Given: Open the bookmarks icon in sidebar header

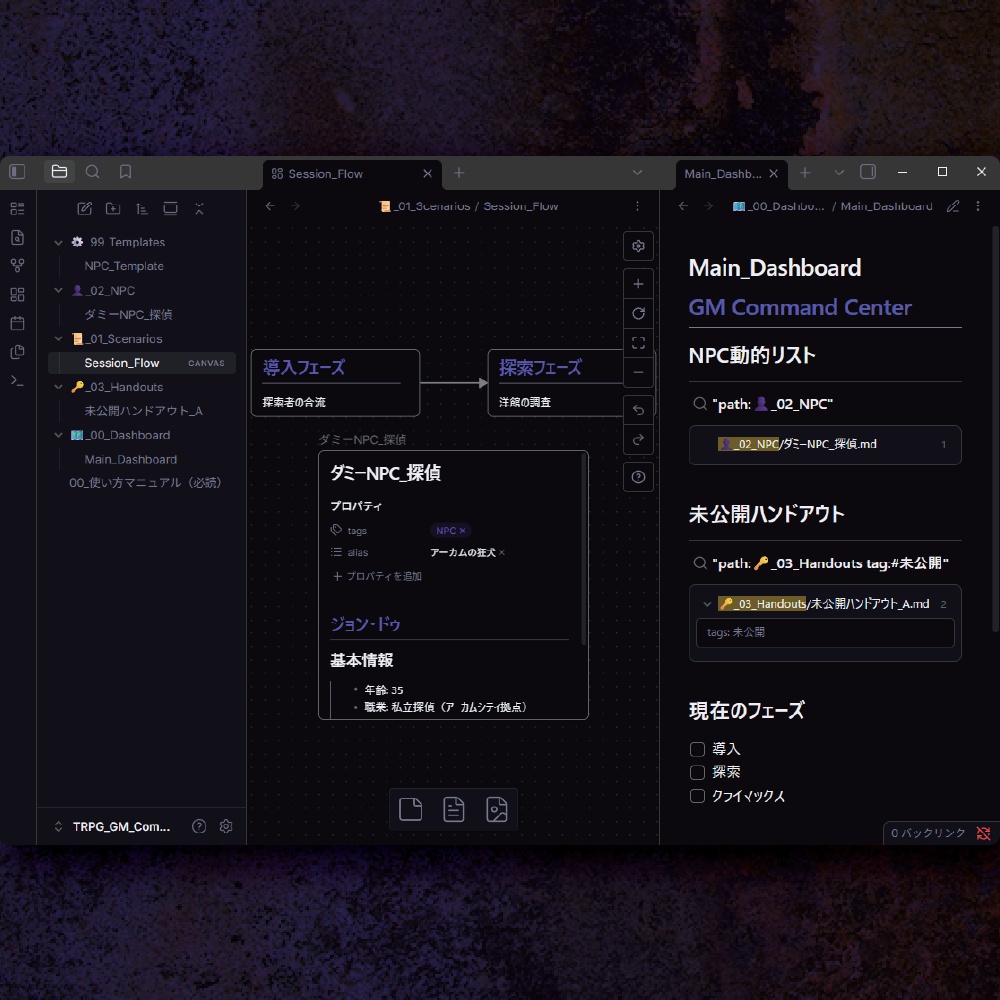Looking at the screenshot, I should (126, 172).
